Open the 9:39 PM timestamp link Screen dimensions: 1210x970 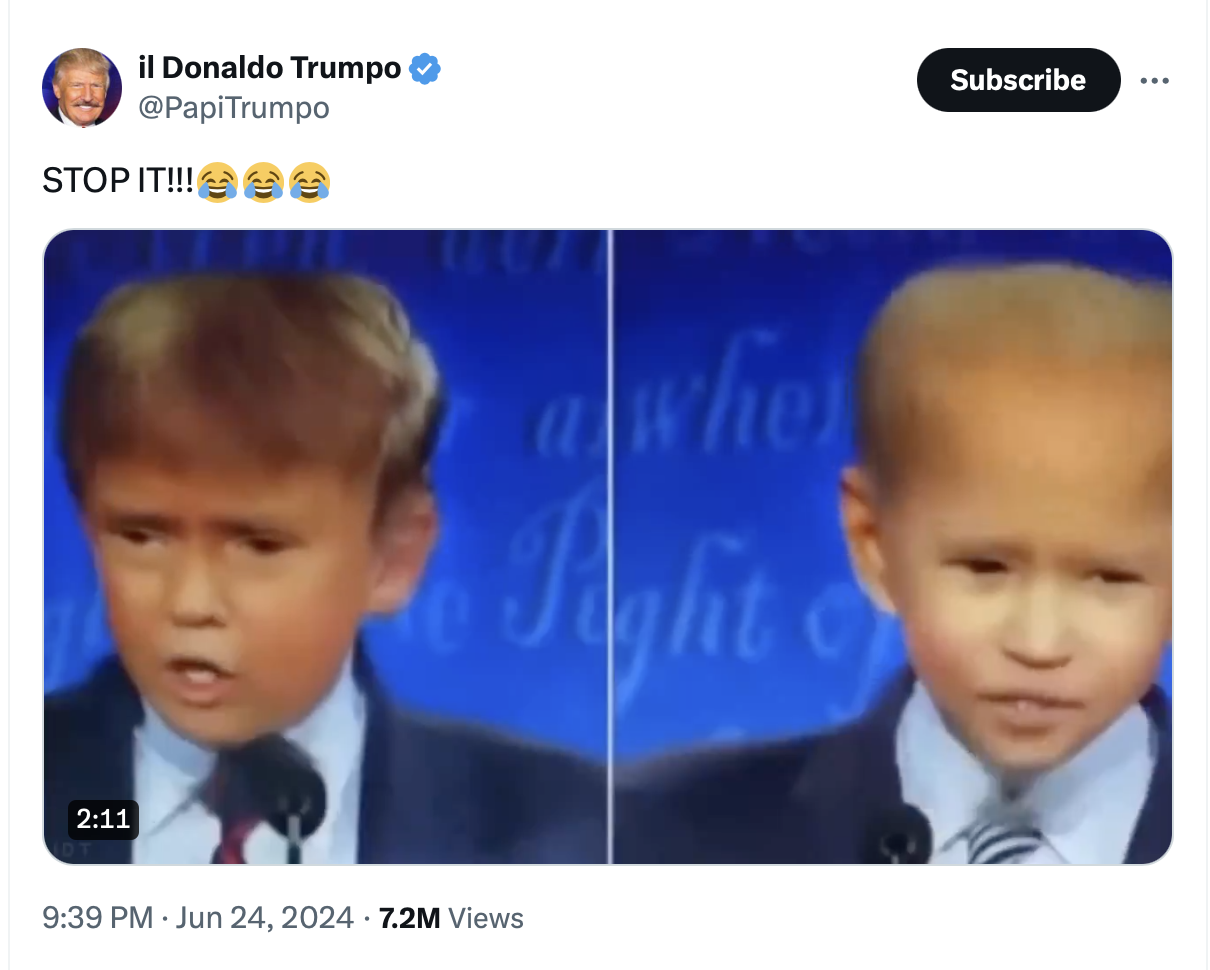tap(98, 917)
